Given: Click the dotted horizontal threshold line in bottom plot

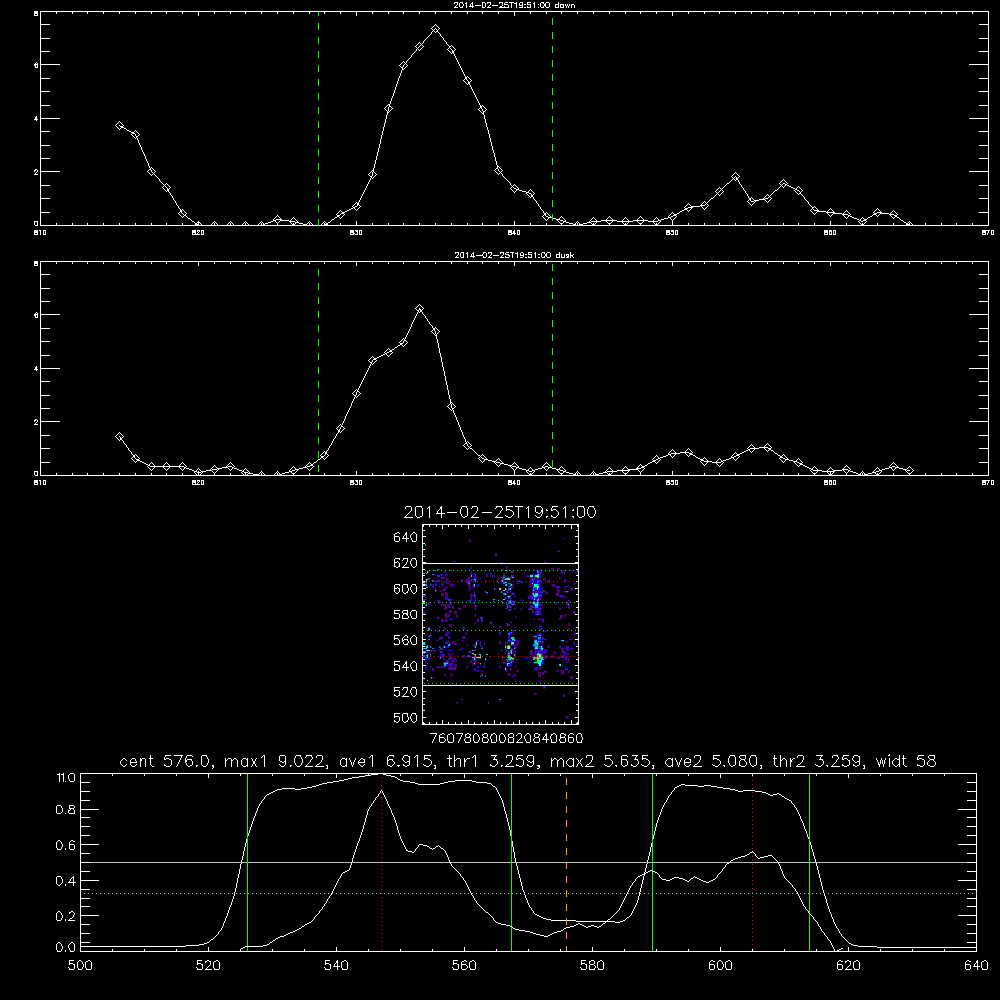Looking at the screenshot, I should tap(529, 893).
